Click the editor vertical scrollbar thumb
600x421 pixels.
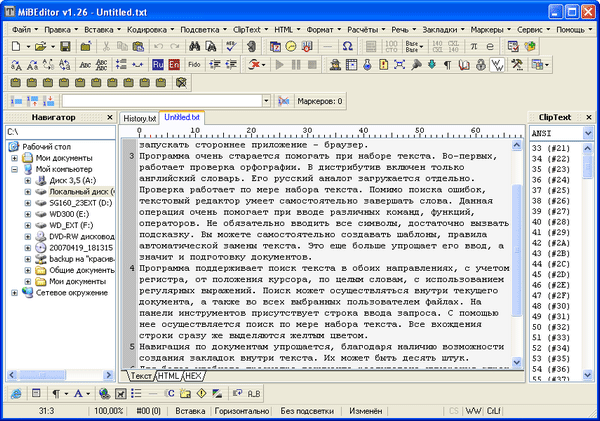click(517, 250)
